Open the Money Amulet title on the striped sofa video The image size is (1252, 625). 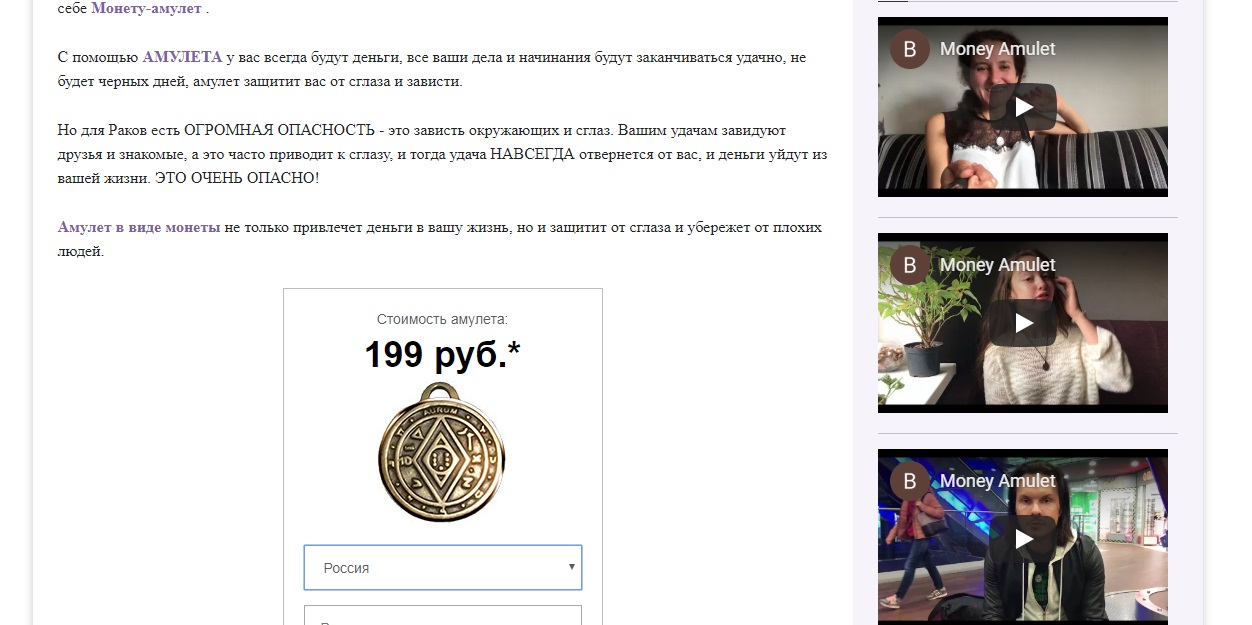click(x=997, y=49)
